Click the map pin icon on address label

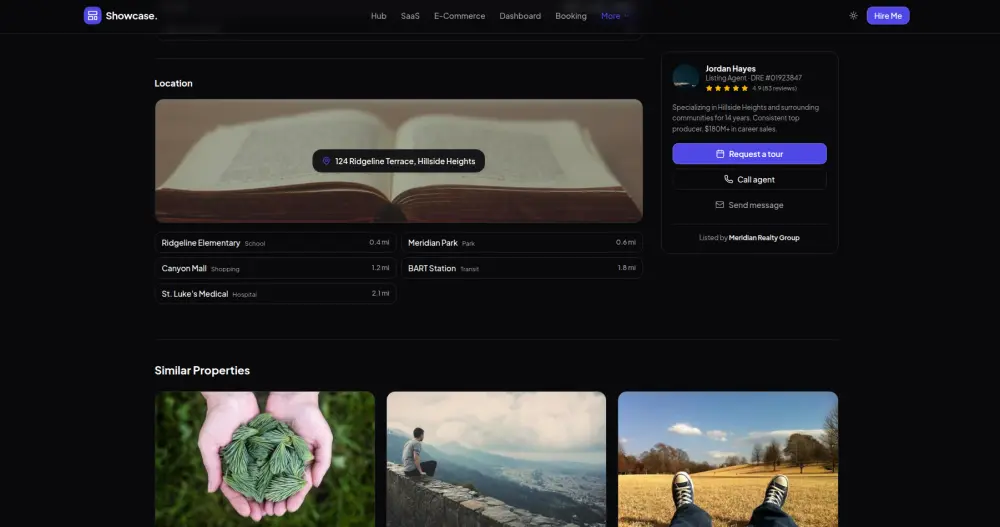point(326,161)
